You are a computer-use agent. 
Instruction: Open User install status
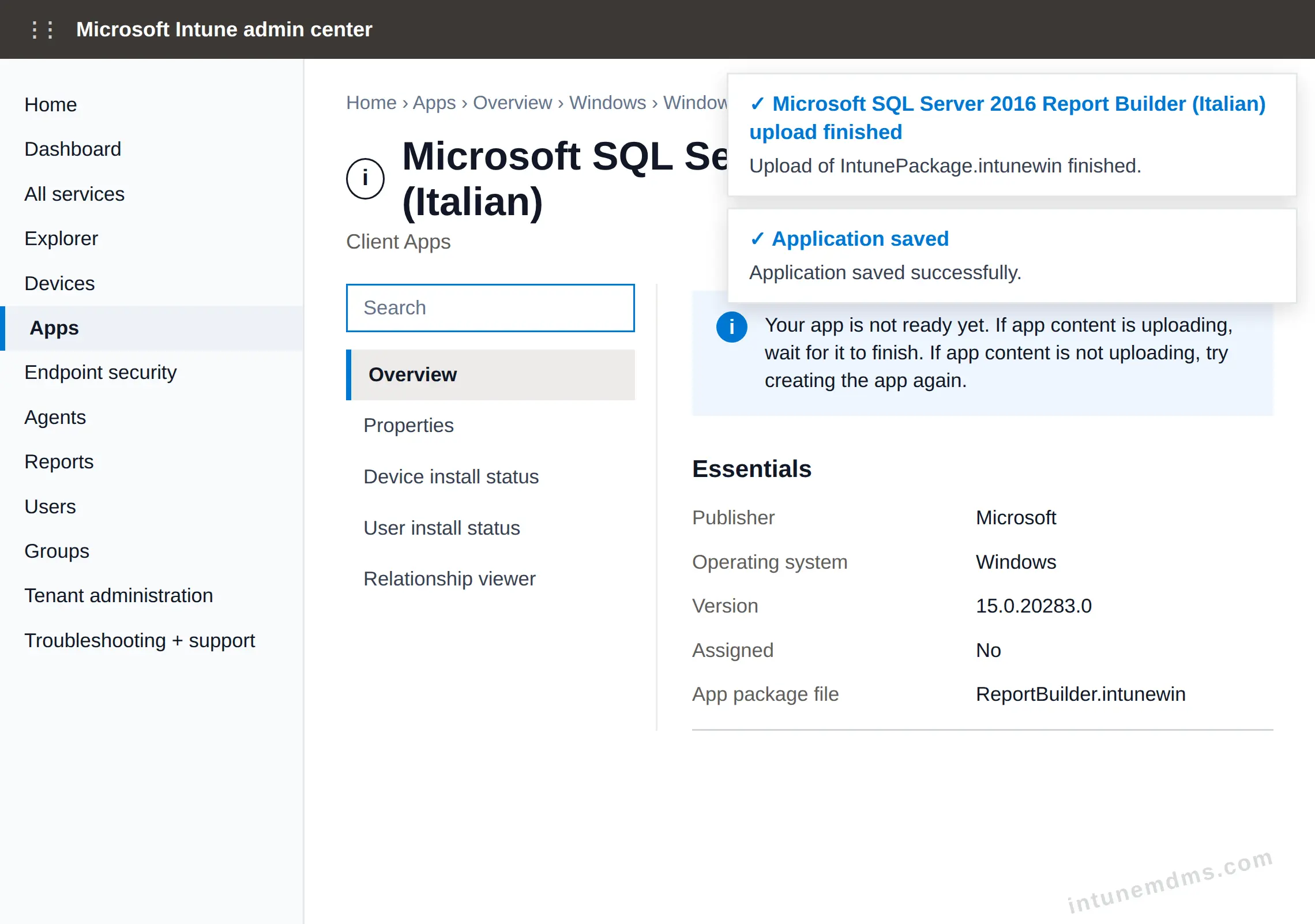pos(442,528)
